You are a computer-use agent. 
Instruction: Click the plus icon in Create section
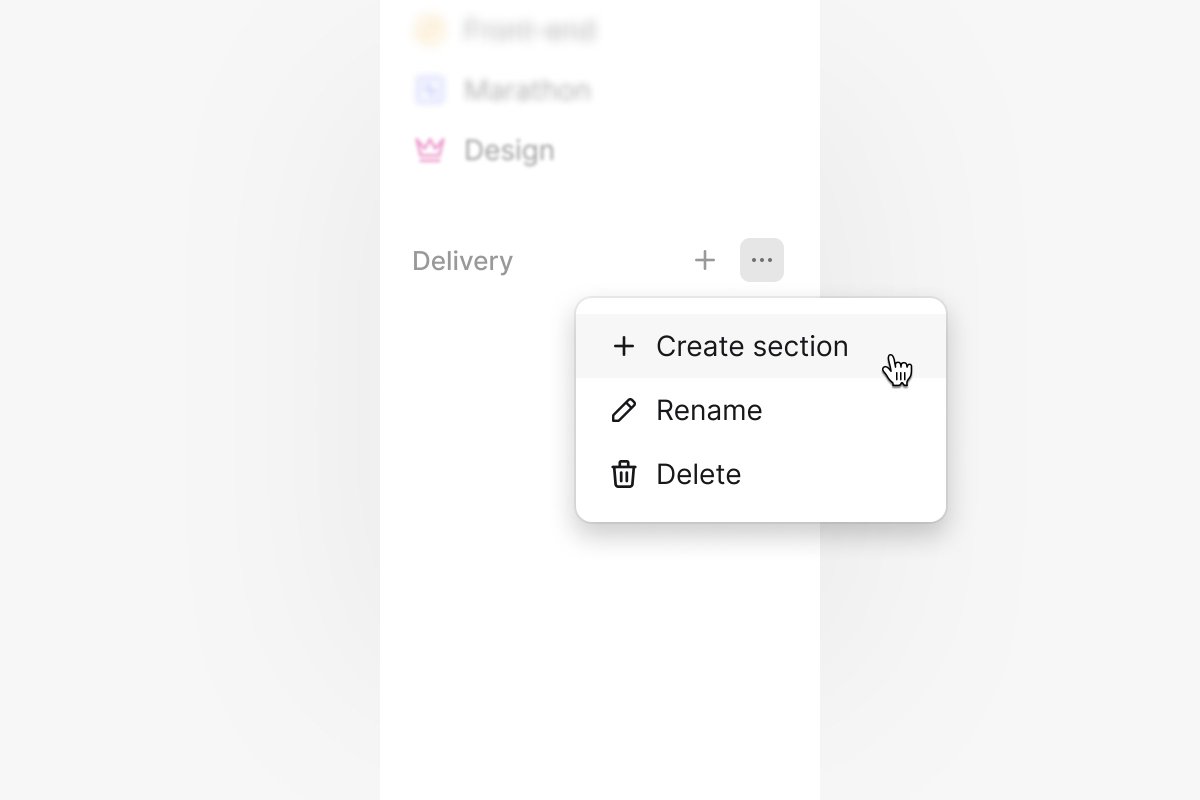click(624, 346)
